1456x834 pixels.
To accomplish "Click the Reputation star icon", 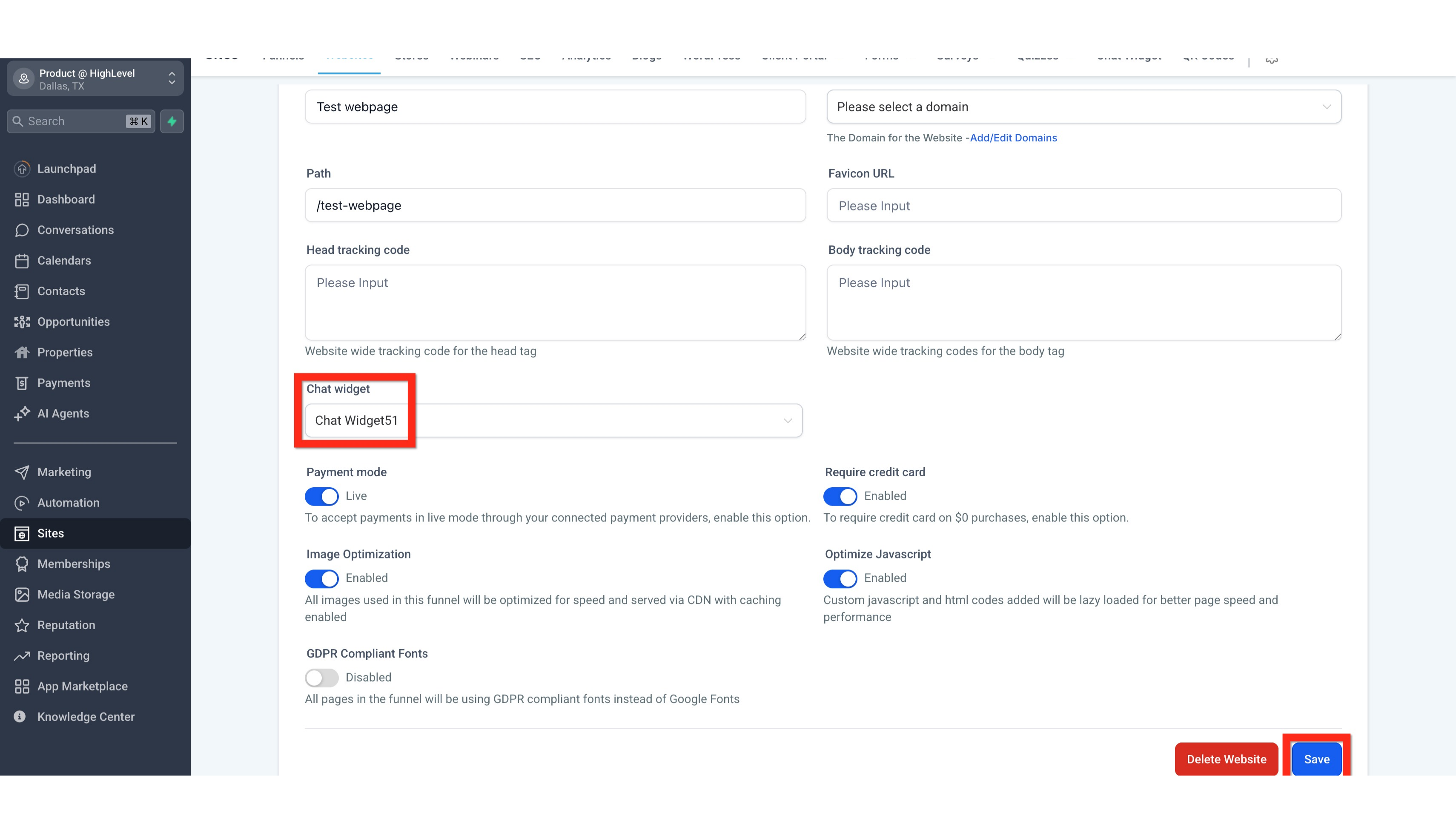I will (22, 625).
